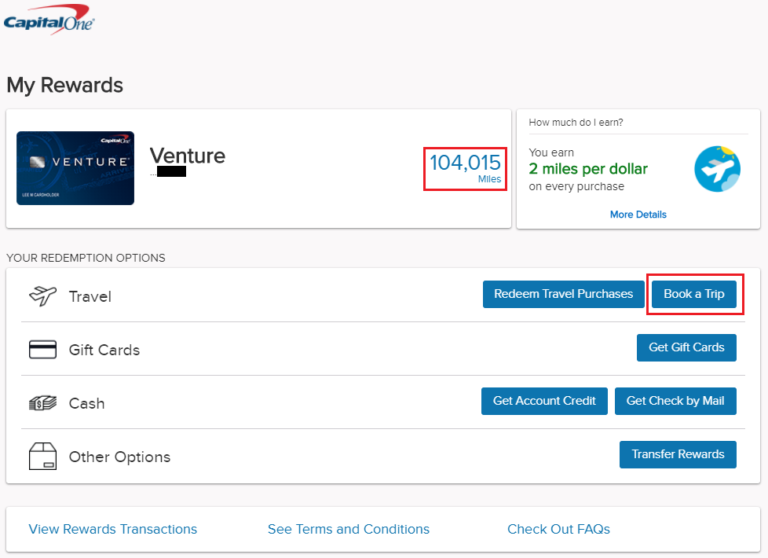Click the Venture card name
Screen dimensions: 768x558
click(x=187, y=156)
